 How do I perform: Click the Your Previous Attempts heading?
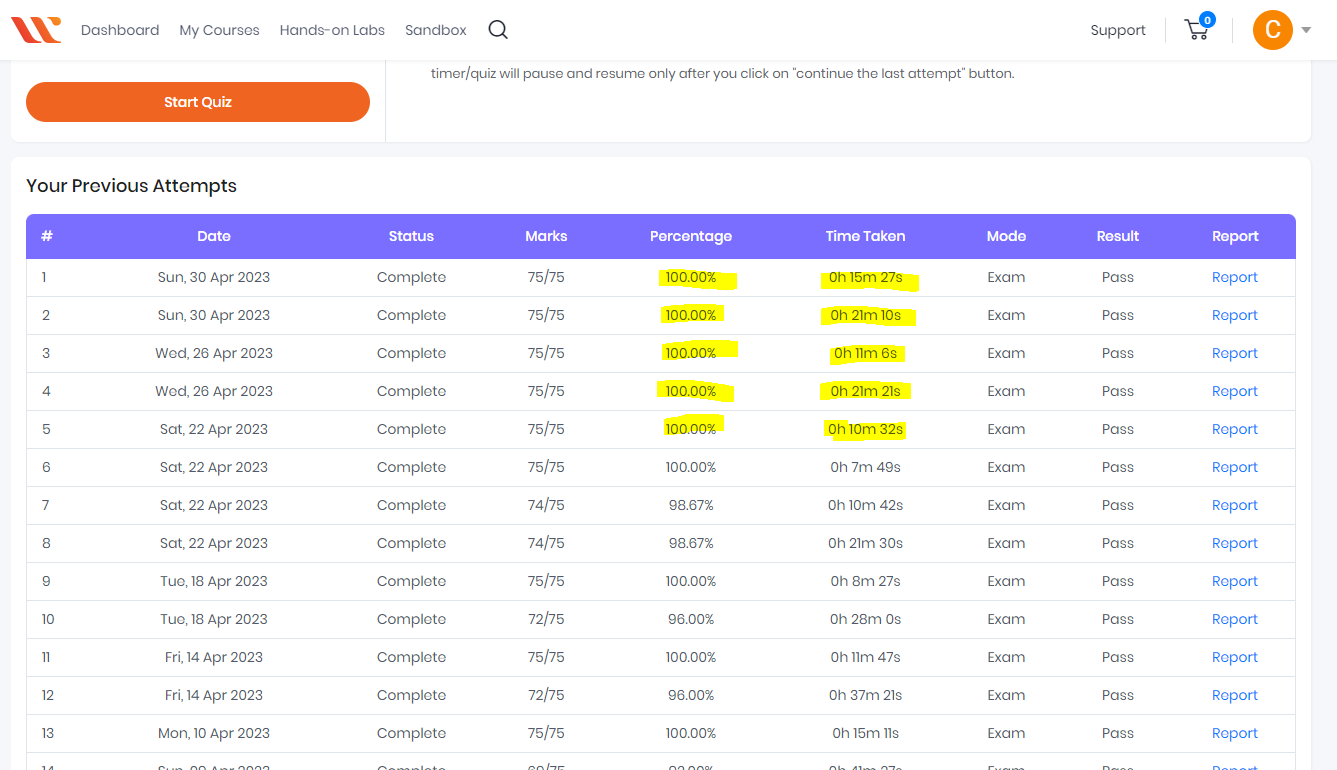pyautogui.click(x=131, y=186)
